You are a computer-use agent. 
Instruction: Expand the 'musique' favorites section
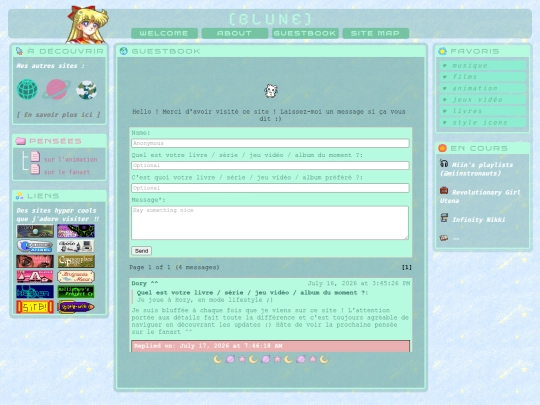(x=482, y=65)
